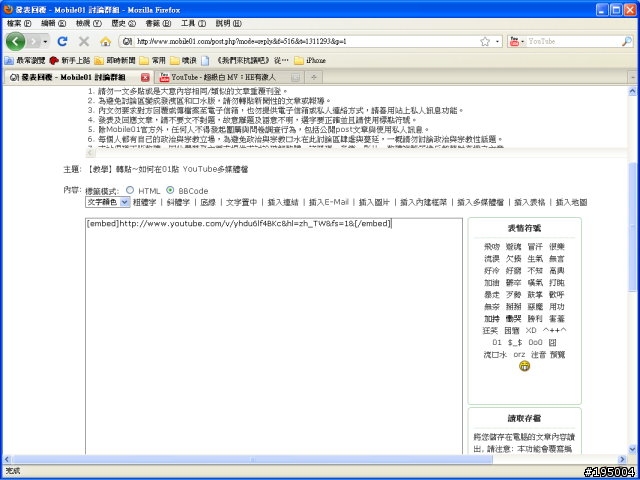Click the 插入E-Mail link
This screenshot has width=640, height=480.
pyautogui.click(x=329, y=202)
